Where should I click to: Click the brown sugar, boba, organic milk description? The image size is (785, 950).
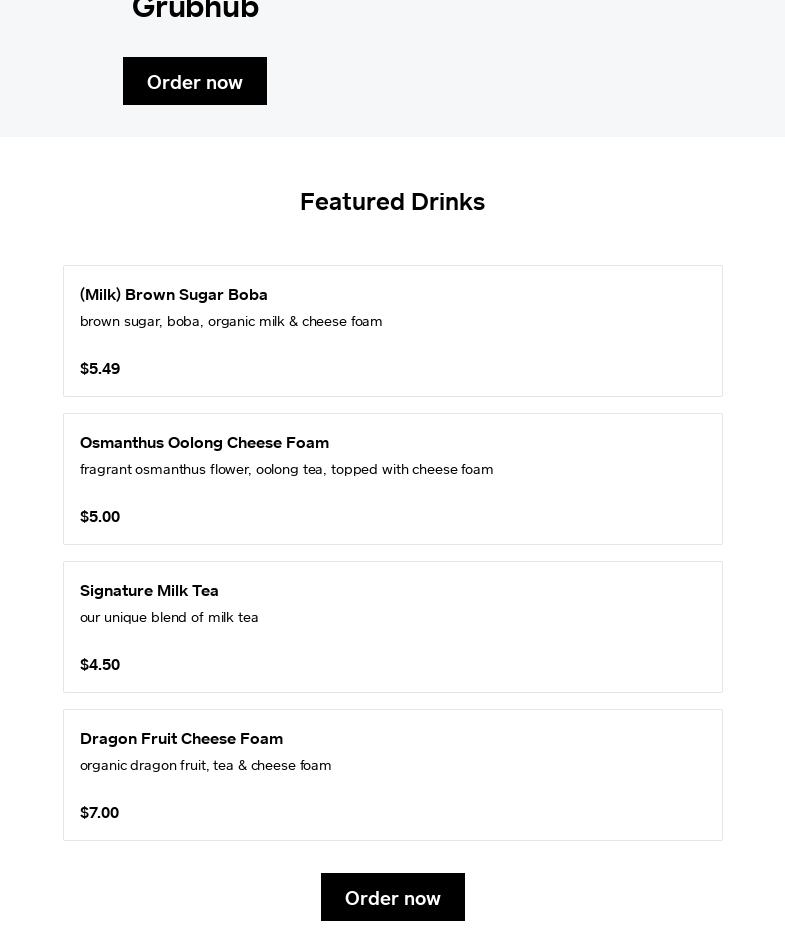click(231, 322)
